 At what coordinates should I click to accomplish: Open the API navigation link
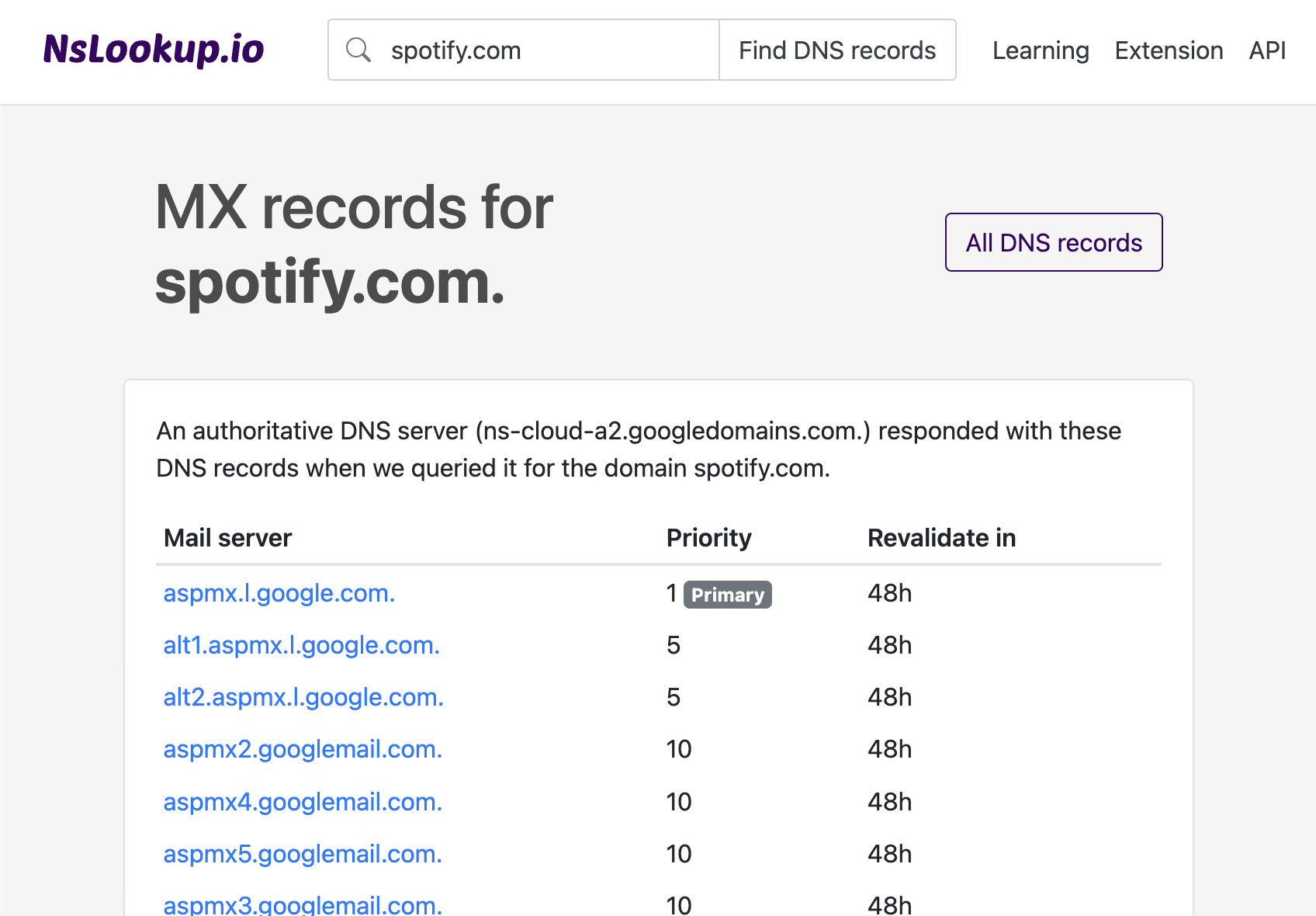click(1266, 50)
